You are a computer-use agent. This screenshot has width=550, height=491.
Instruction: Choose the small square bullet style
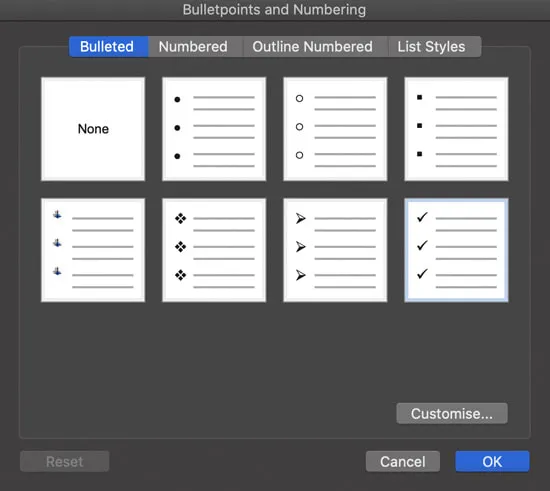pos(456,129)
